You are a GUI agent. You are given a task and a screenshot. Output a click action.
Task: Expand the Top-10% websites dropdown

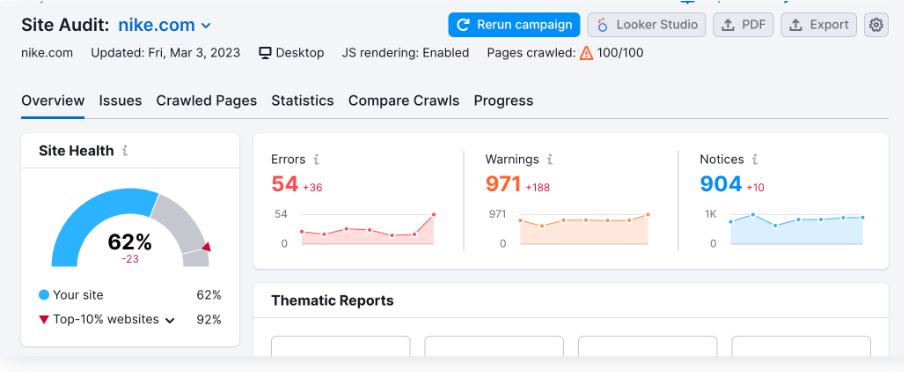[170, 320]
